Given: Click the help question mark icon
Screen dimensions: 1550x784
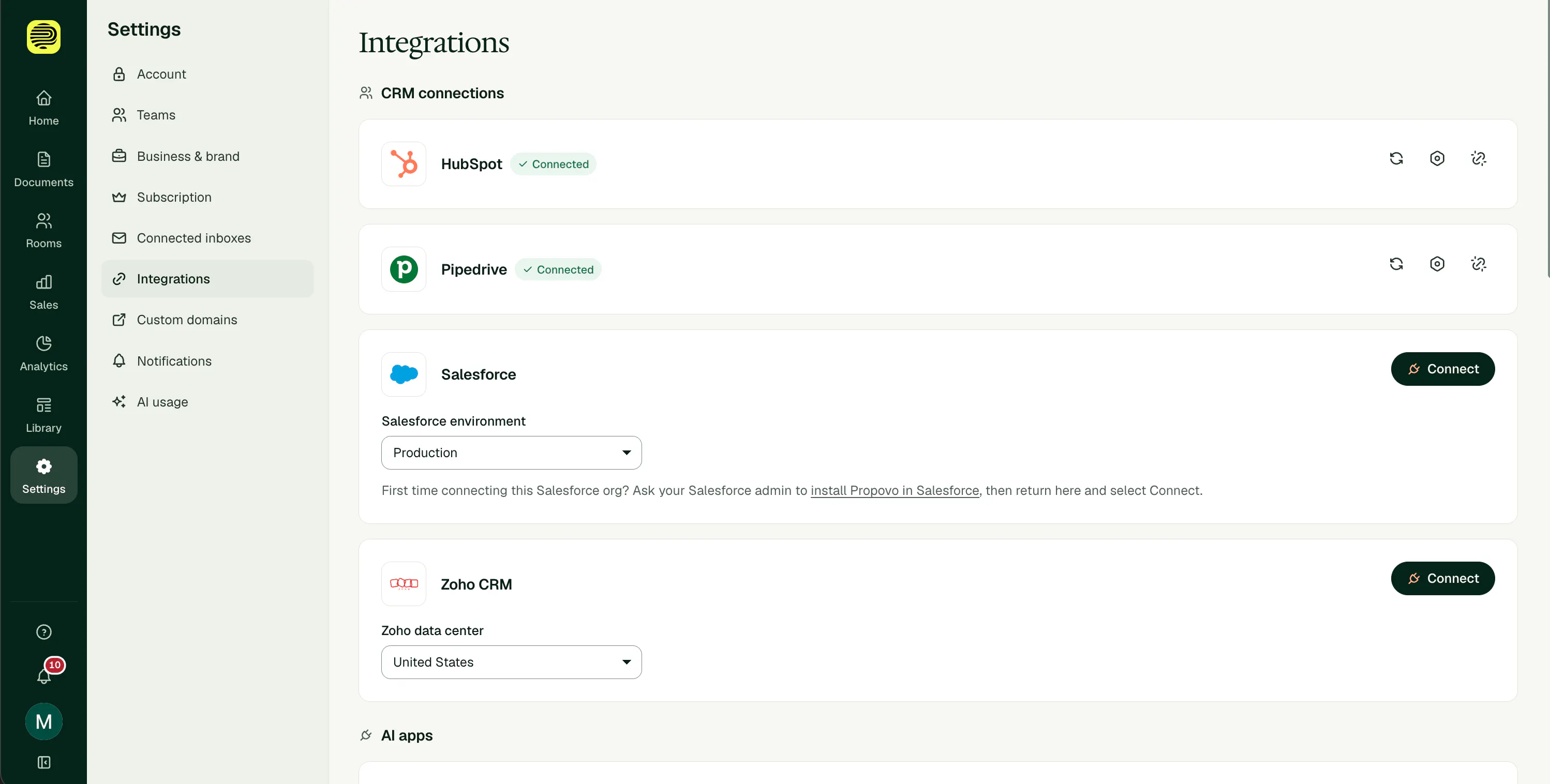Looking at the screenshot, I should (x=43, y=632).
